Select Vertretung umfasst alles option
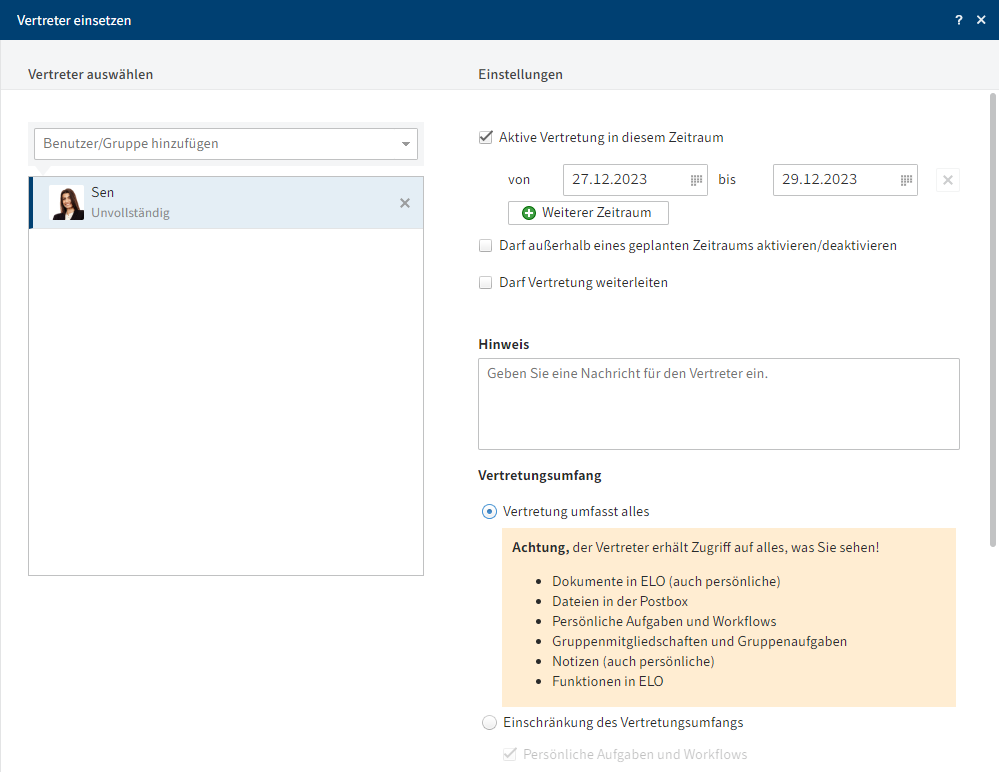 point(489,511)
